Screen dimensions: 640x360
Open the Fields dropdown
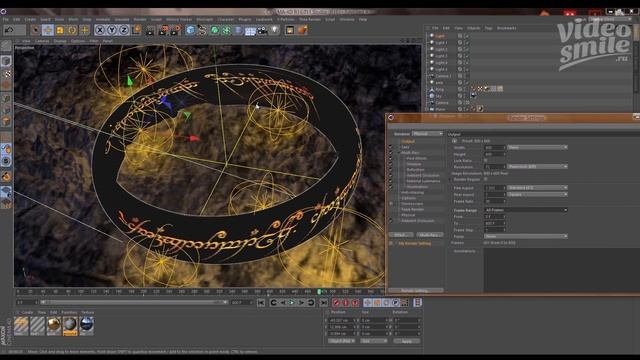pos(526,236)
